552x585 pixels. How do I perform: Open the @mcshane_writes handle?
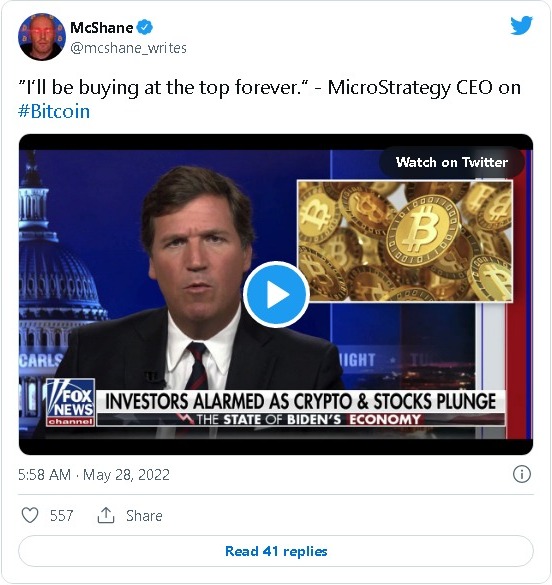tap(128, 48)
